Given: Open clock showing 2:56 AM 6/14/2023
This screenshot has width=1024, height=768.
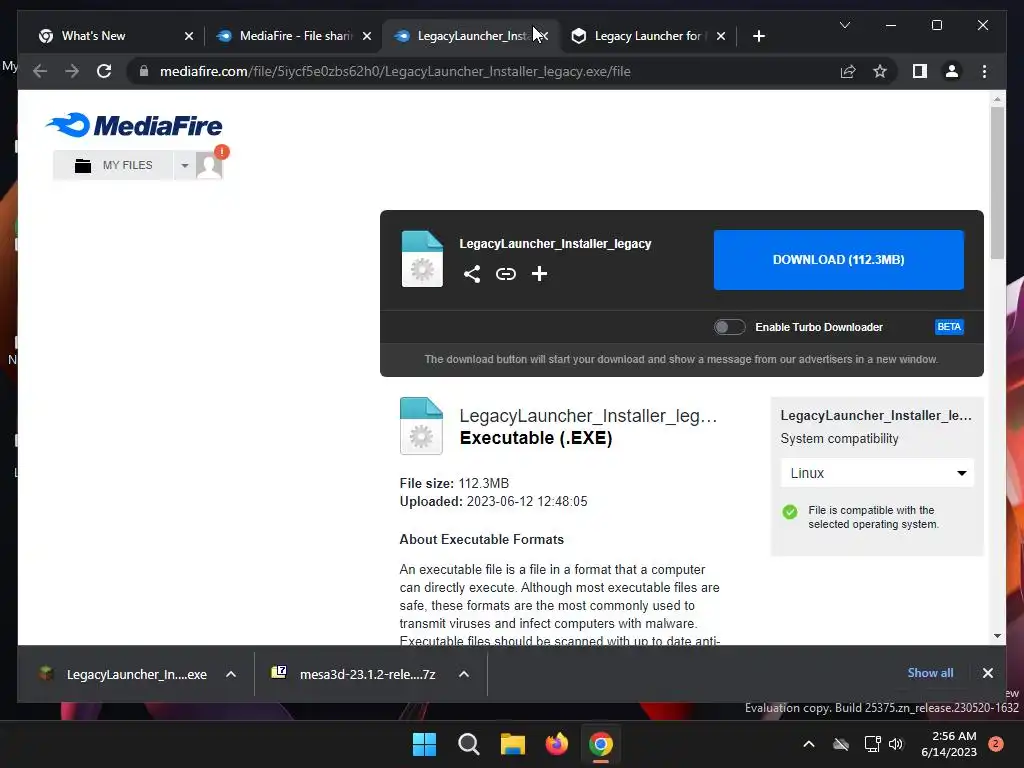Looking at the screenshot, I should click(949, 744).
